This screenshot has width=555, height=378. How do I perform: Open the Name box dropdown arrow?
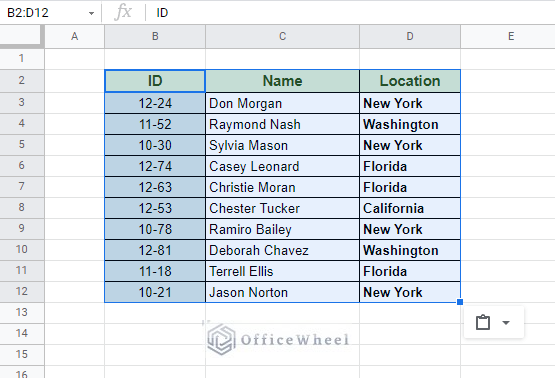(91, 13)
